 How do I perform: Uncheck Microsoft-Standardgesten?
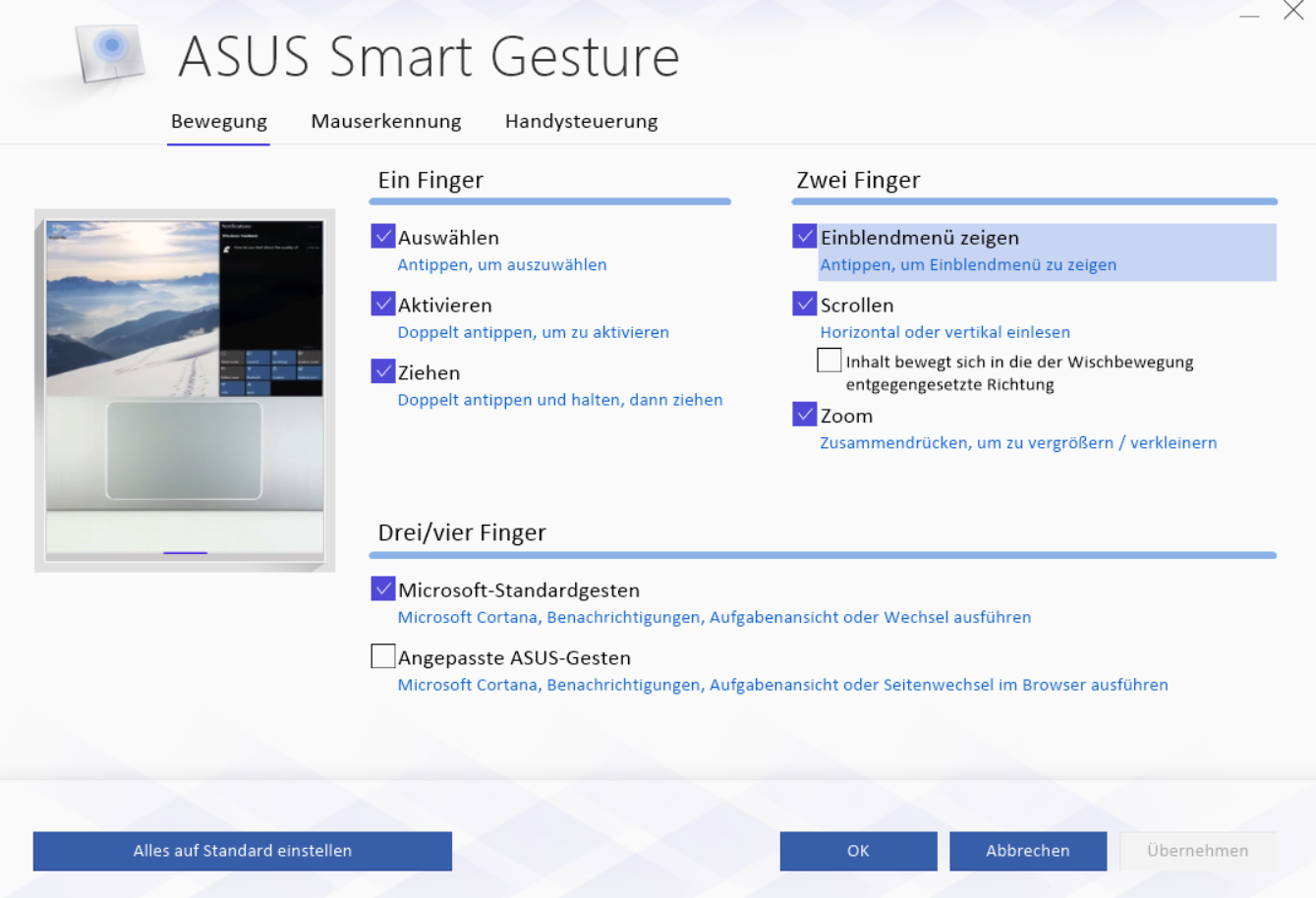[383, 589]
